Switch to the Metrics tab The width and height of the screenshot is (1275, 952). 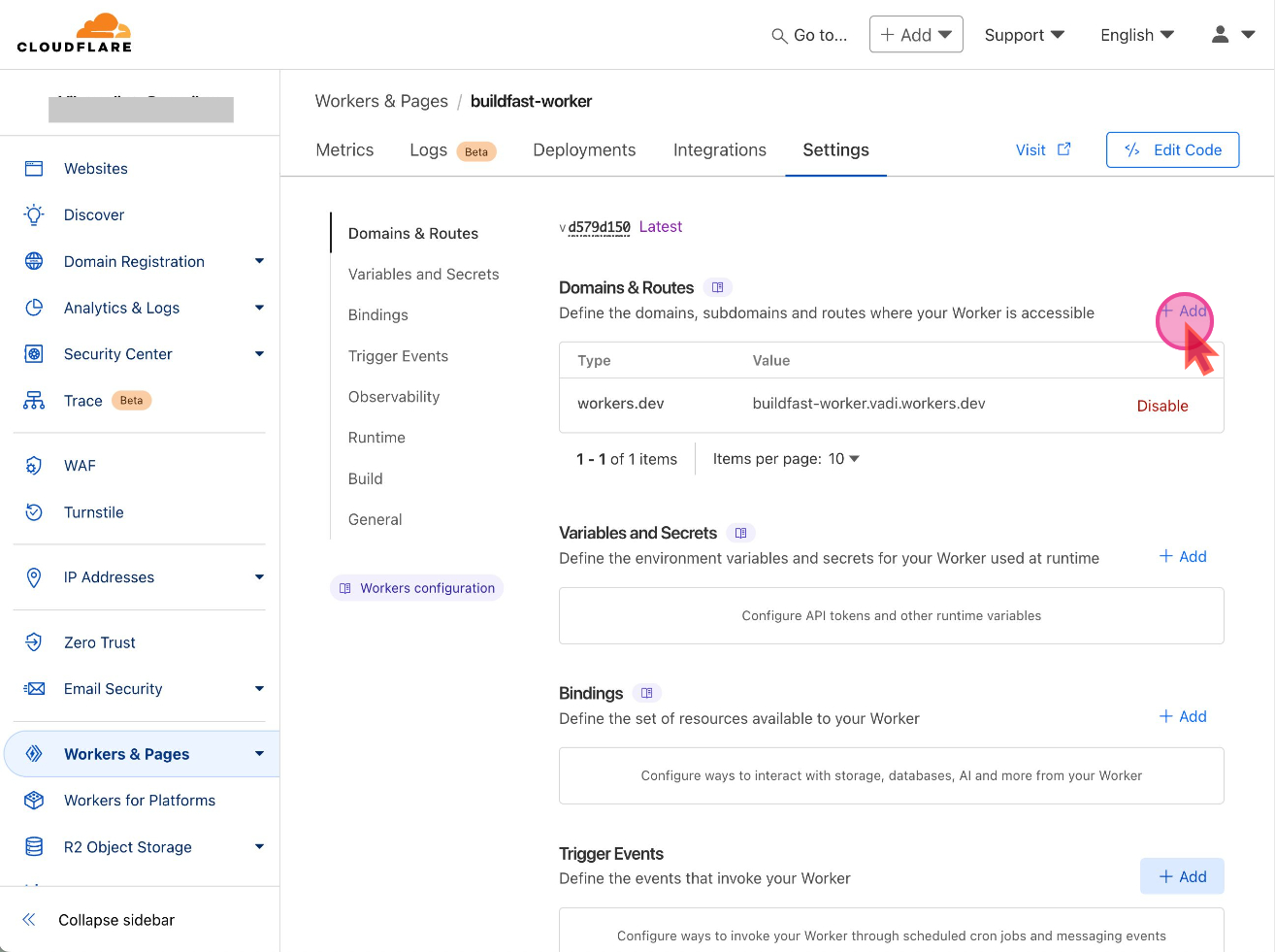[344, 150]
